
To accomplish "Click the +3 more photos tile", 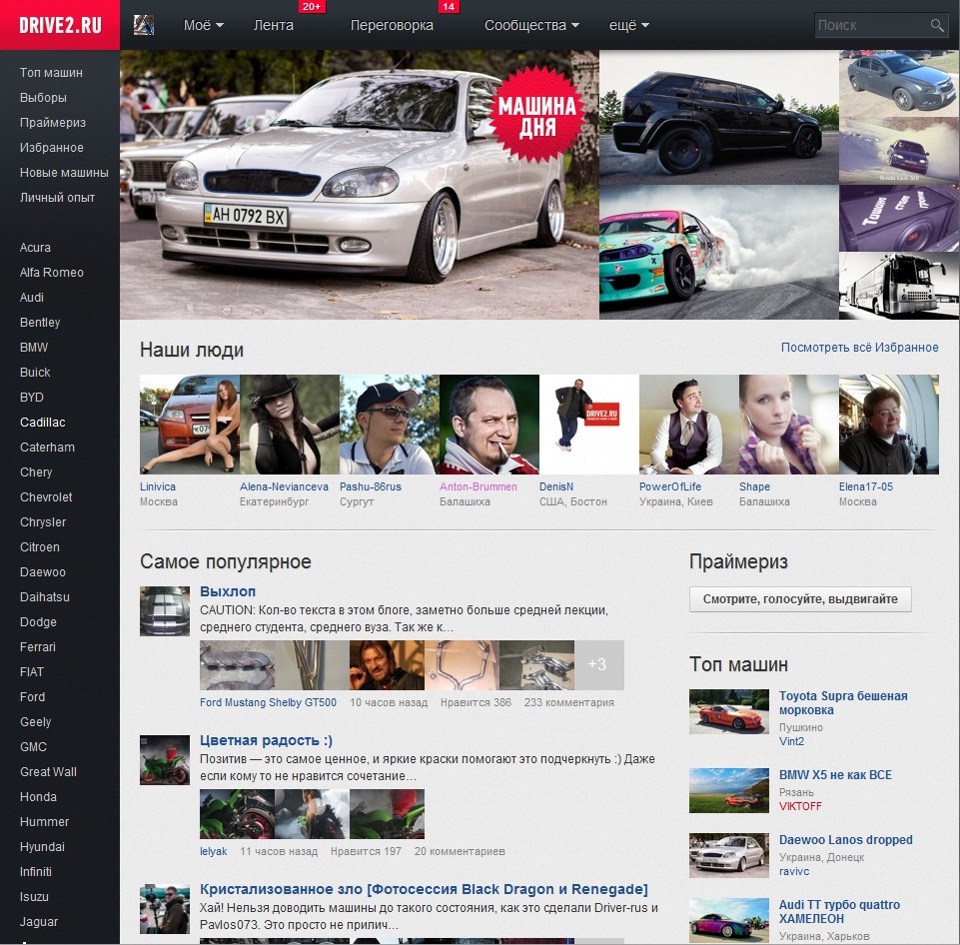I will 599,665.
